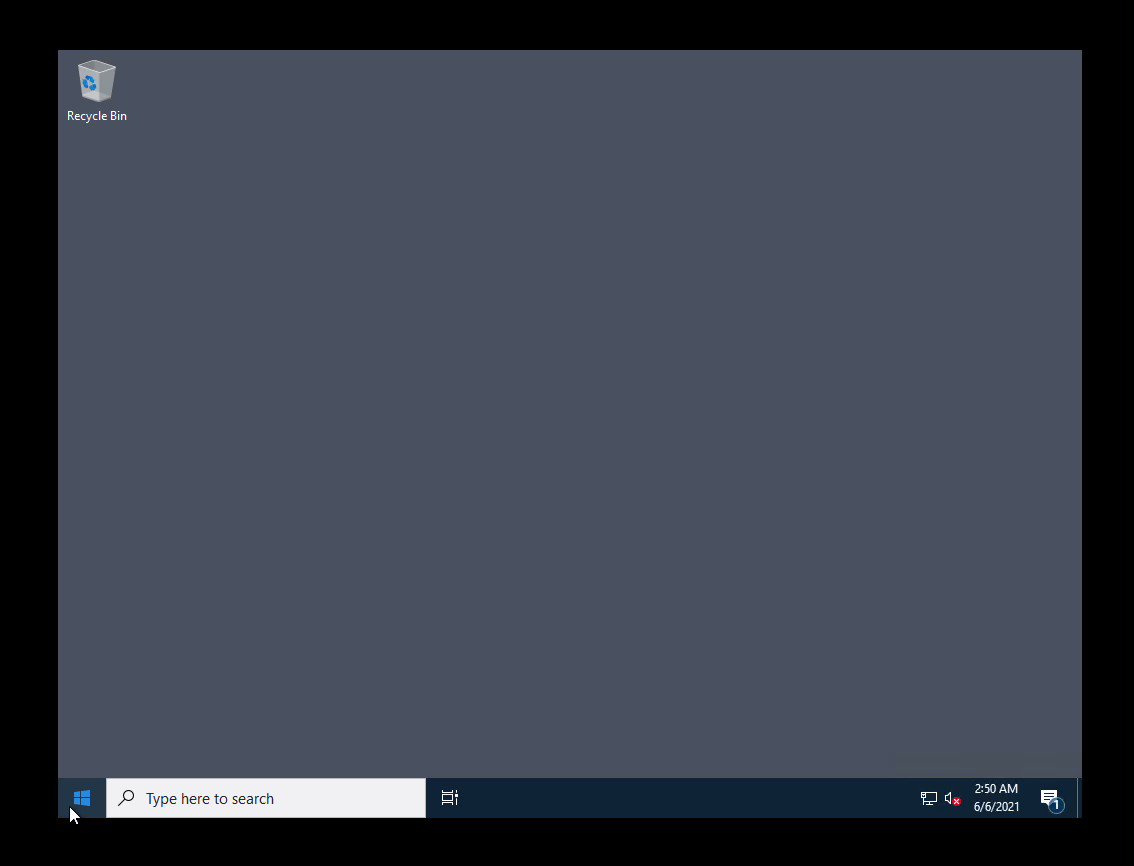Open the Action Center notifications icon
Viewport: 1134px width, 866px height.
coord(1052,799)
